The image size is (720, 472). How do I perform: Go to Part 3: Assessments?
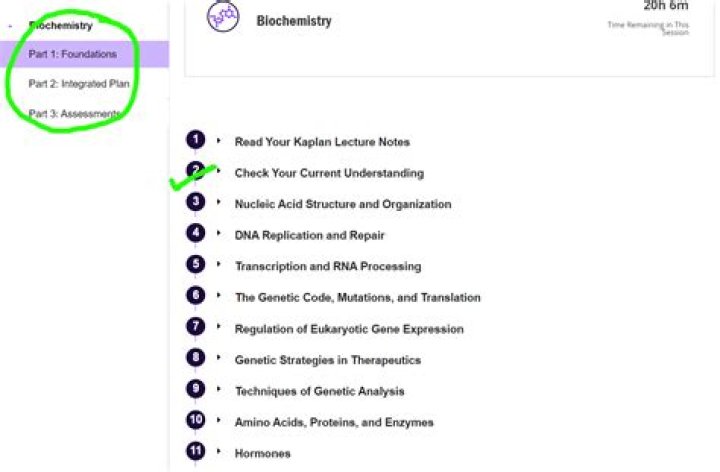pyautogui.click(x=75, y=114)
